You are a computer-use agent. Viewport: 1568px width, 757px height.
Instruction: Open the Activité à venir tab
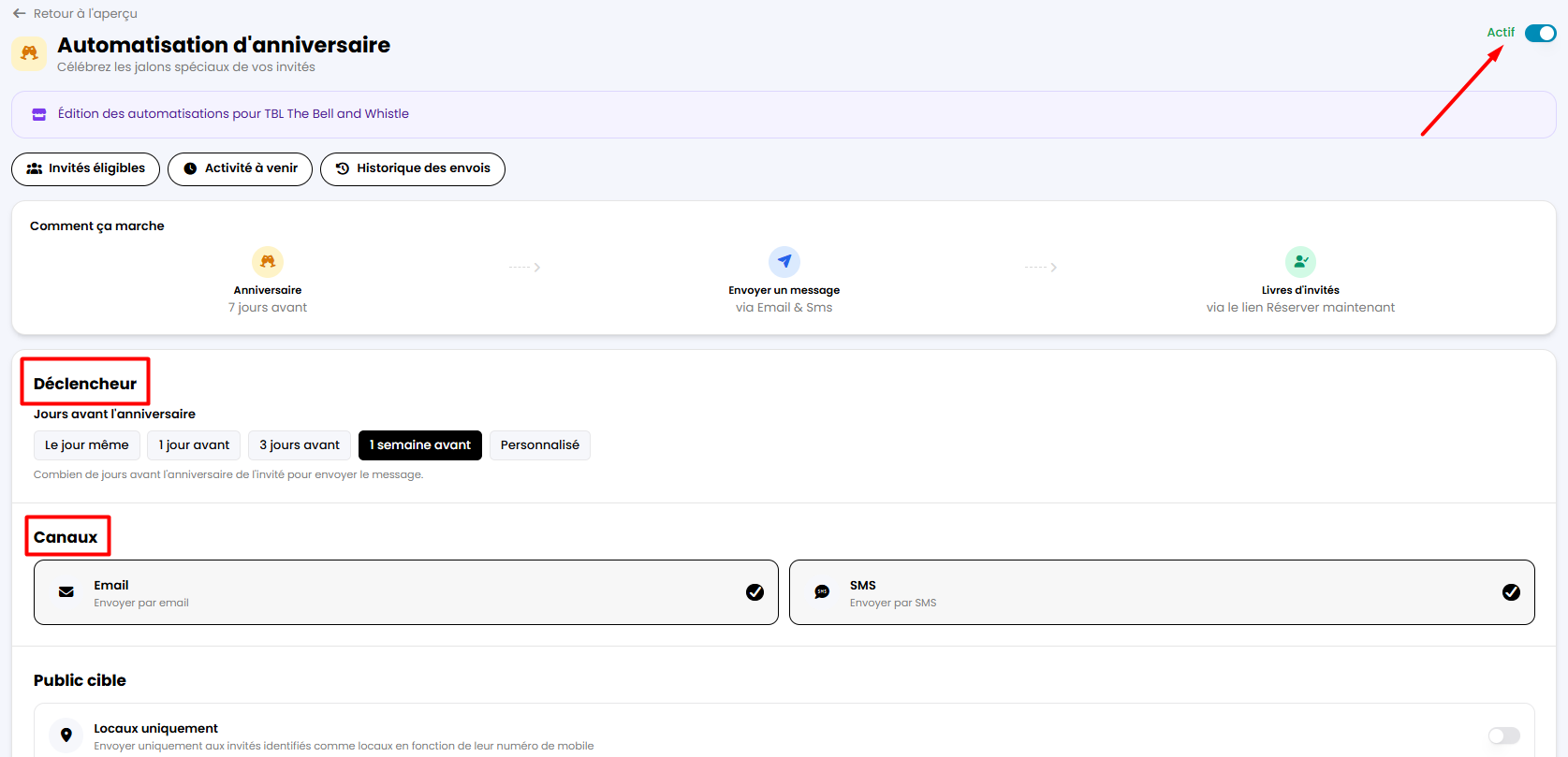pos(240,169)
